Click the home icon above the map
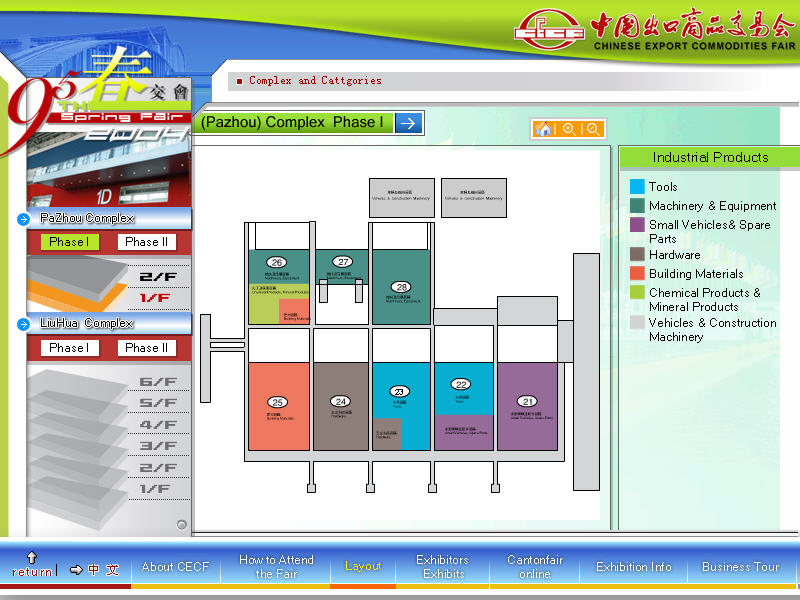Viewport: 800px width, 600px height. point(543,129)
